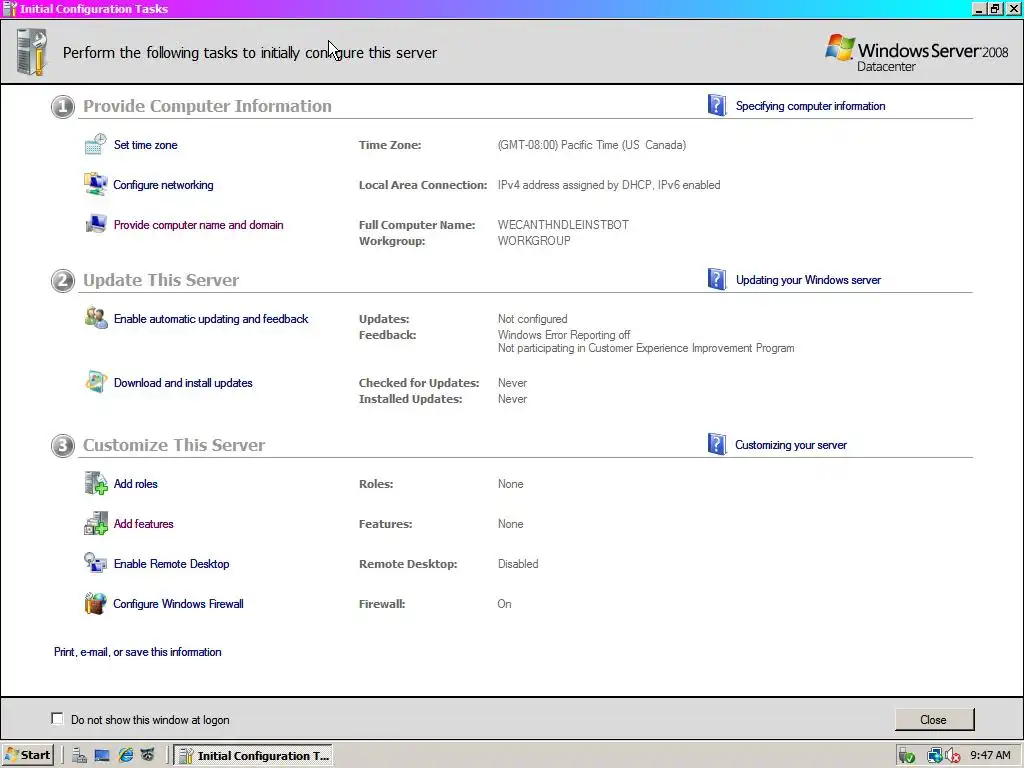Viewport: 1024px width, 768px height.
Task: Click the Set time zone calendar icon
Action: [95, 144]
